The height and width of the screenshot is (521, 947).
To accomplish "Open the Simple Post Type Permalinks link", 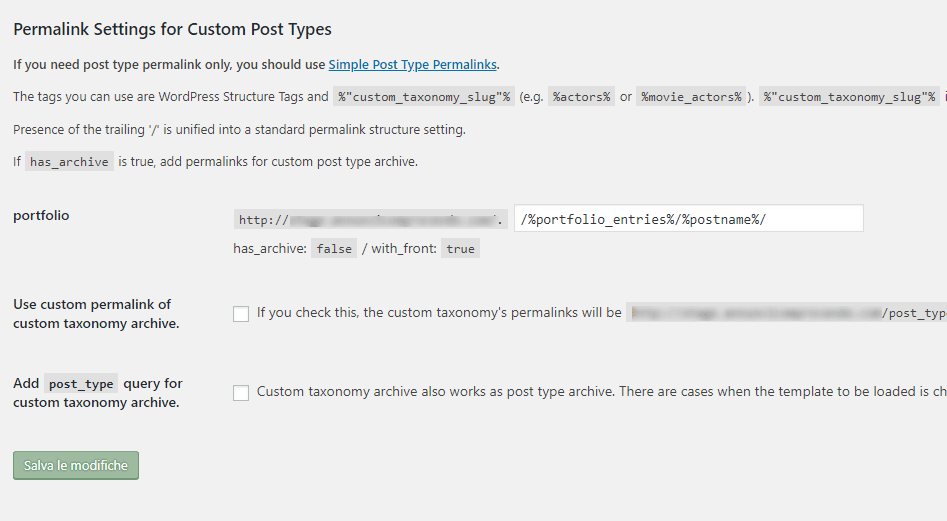I will [412, 65].
